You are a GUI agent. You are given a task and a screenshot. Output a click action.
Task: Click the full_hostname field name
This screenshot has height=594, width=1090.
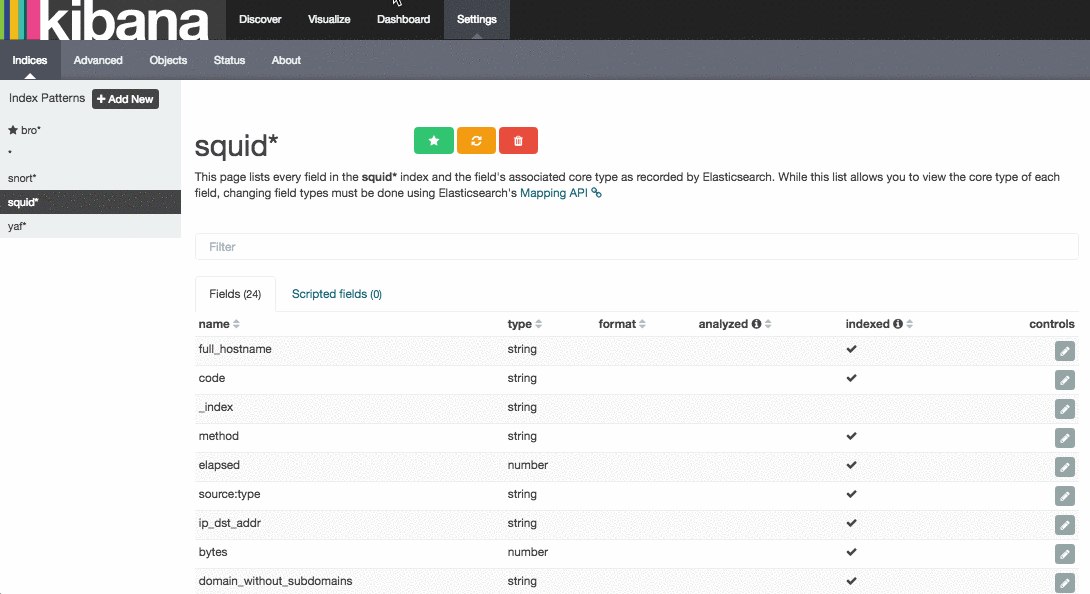click(x=235, y=349)
